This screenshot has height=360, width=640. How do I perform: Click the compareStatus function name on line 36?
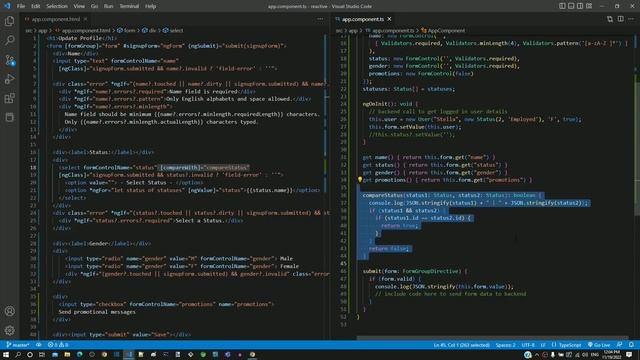point(382,195)
